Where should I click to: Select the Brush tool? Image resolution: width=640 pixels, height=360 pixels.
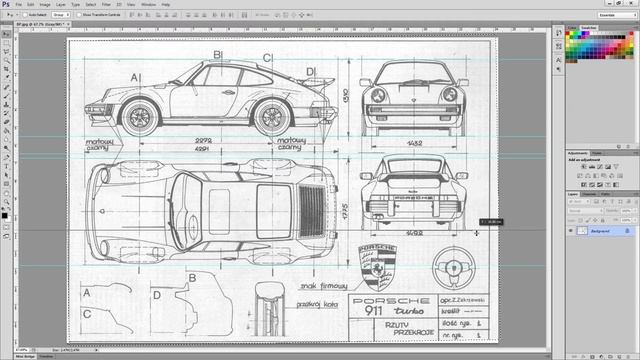[x=6, y=96]
